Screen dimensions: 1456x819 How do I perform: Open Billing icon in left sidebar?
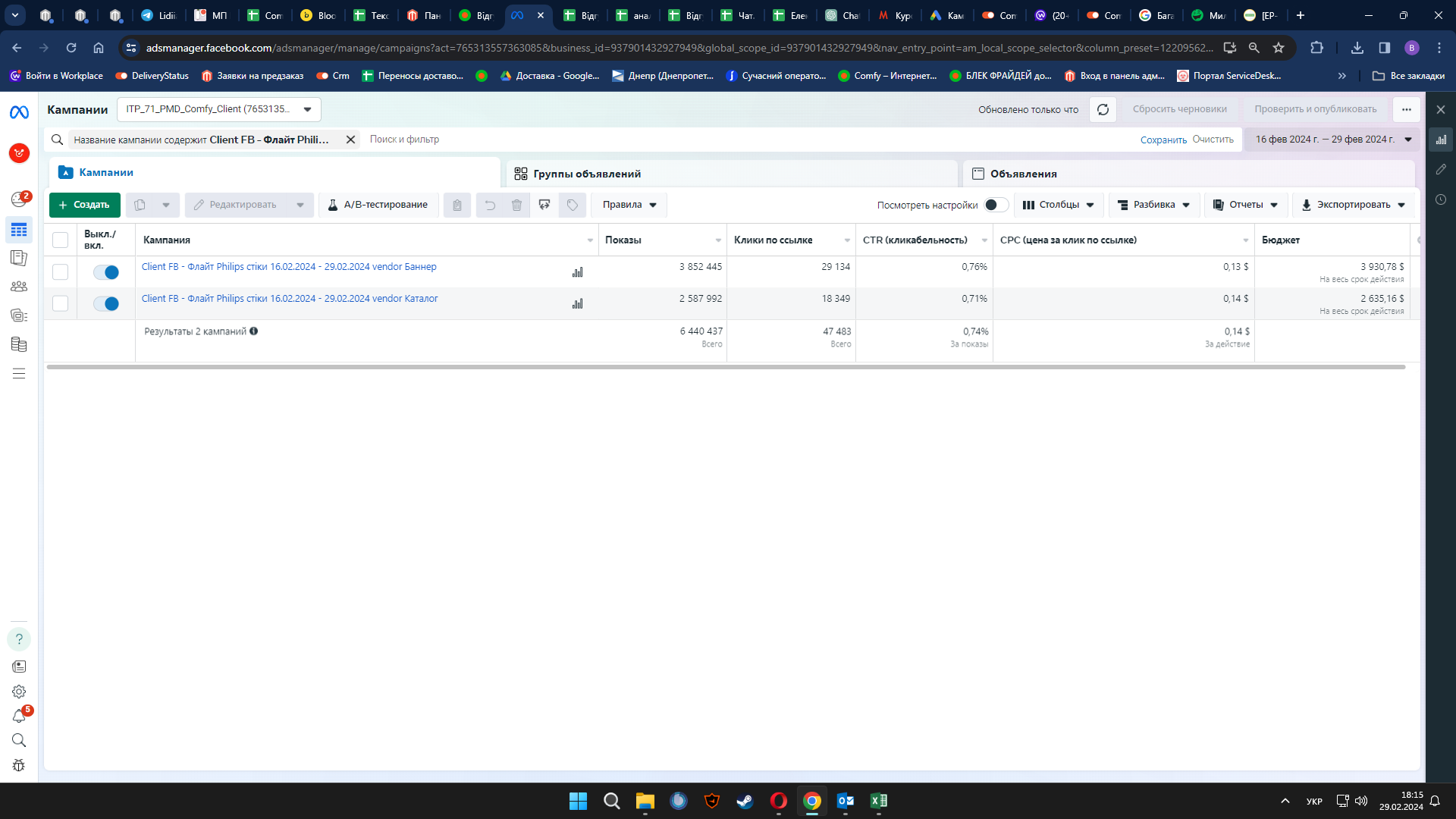pos(19,344)
